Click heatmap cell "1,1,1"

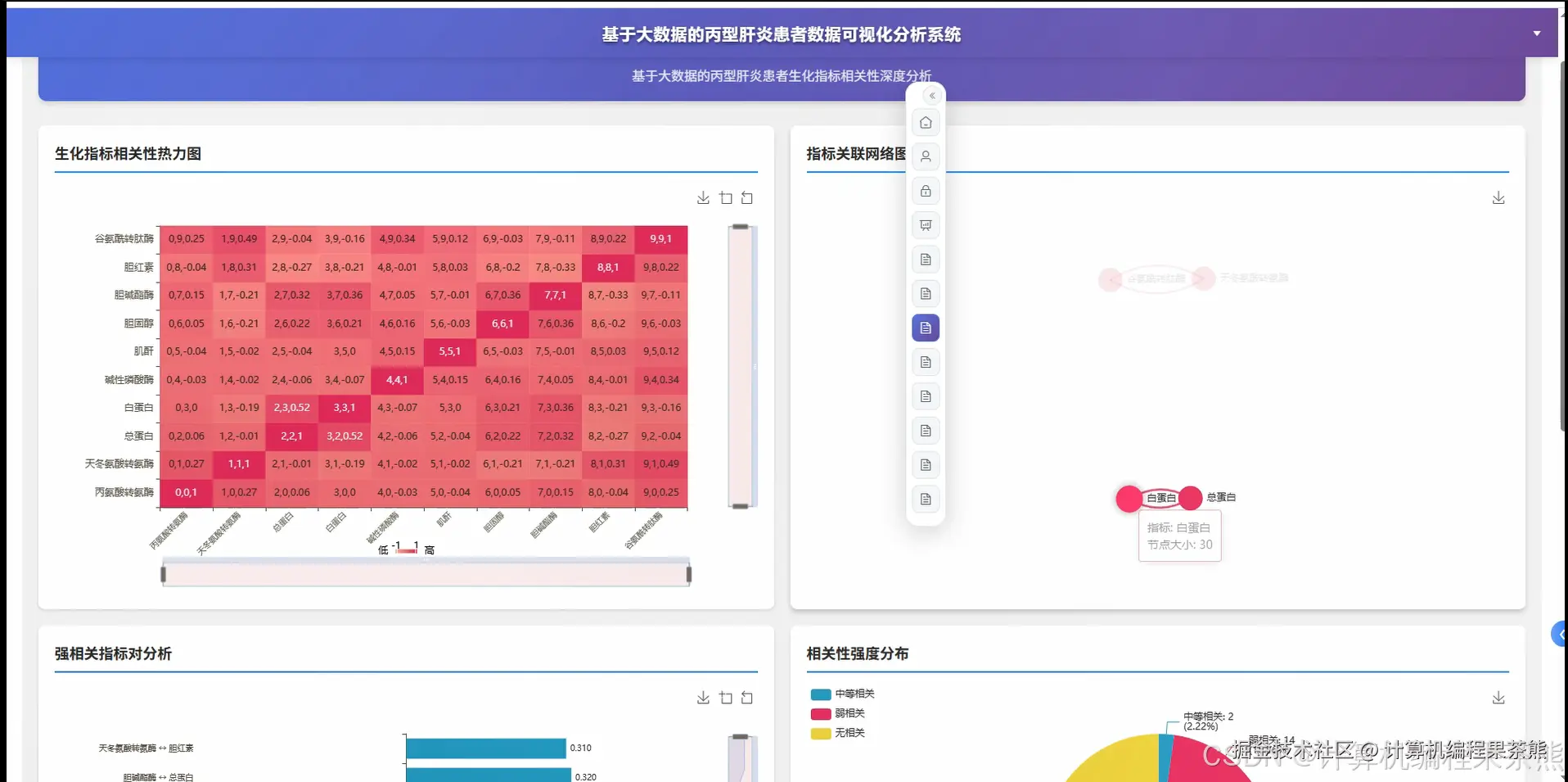pyautogui.click(x=239, y=463)
